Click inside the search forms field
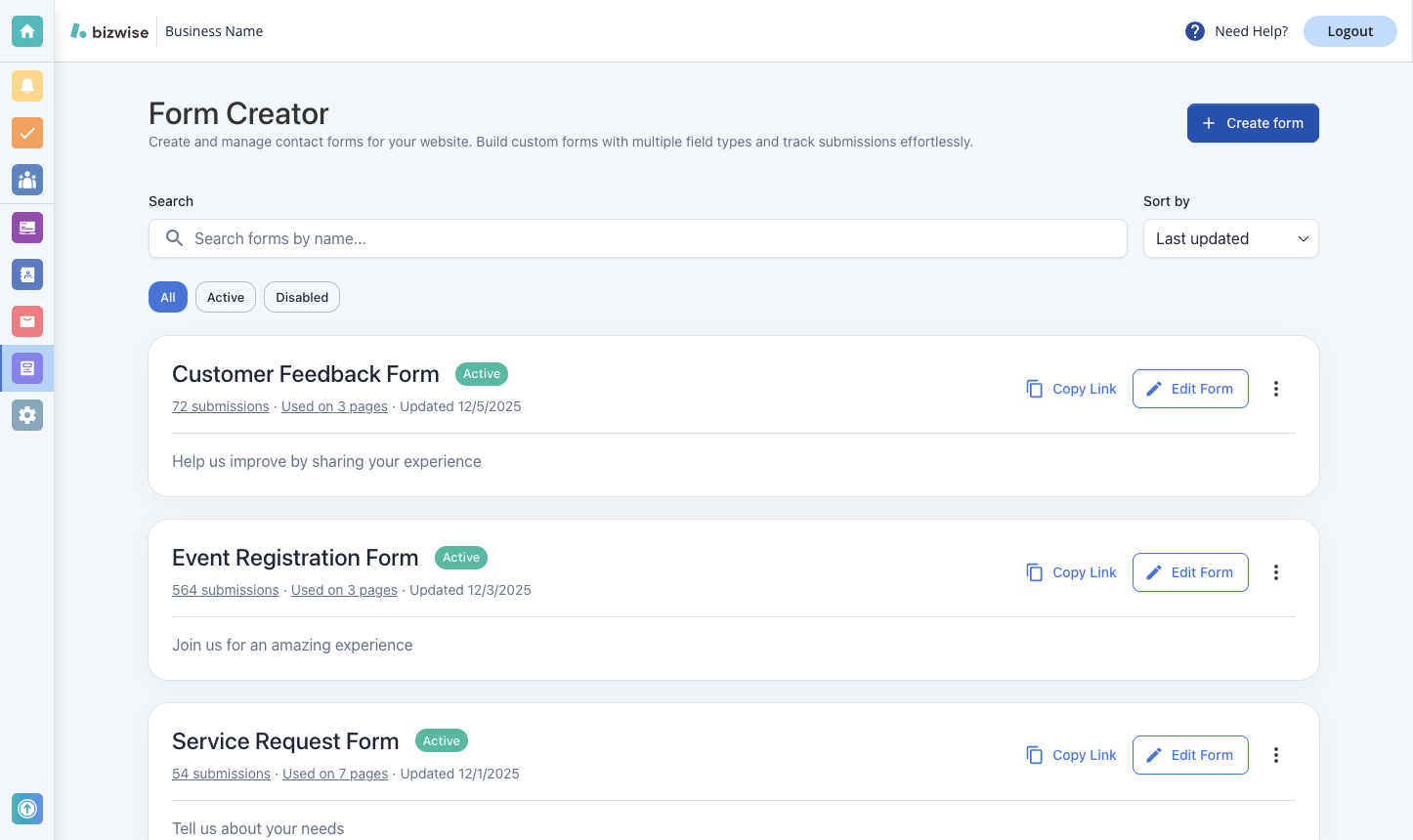This screenshot has height=840, width=1413. click(637, 238)
